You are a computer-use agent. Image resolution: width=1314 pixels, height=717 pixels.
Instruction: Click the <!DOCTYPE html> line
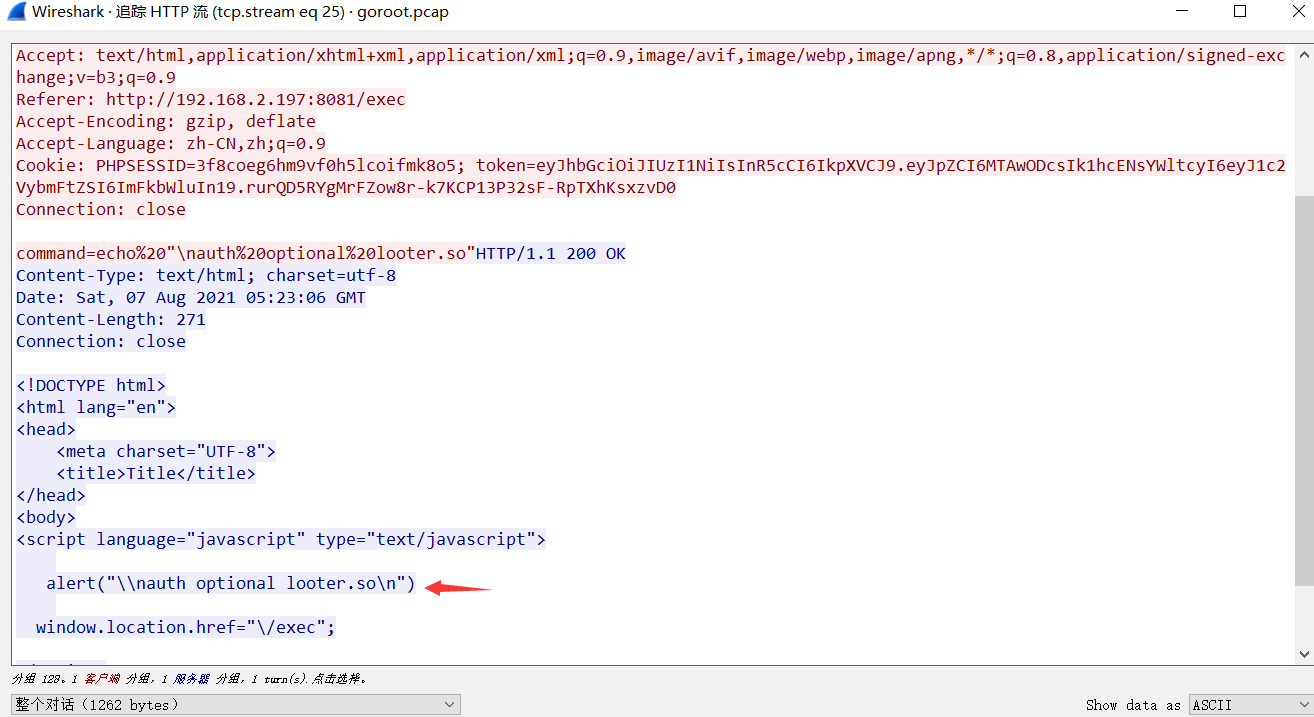[91, 385]
